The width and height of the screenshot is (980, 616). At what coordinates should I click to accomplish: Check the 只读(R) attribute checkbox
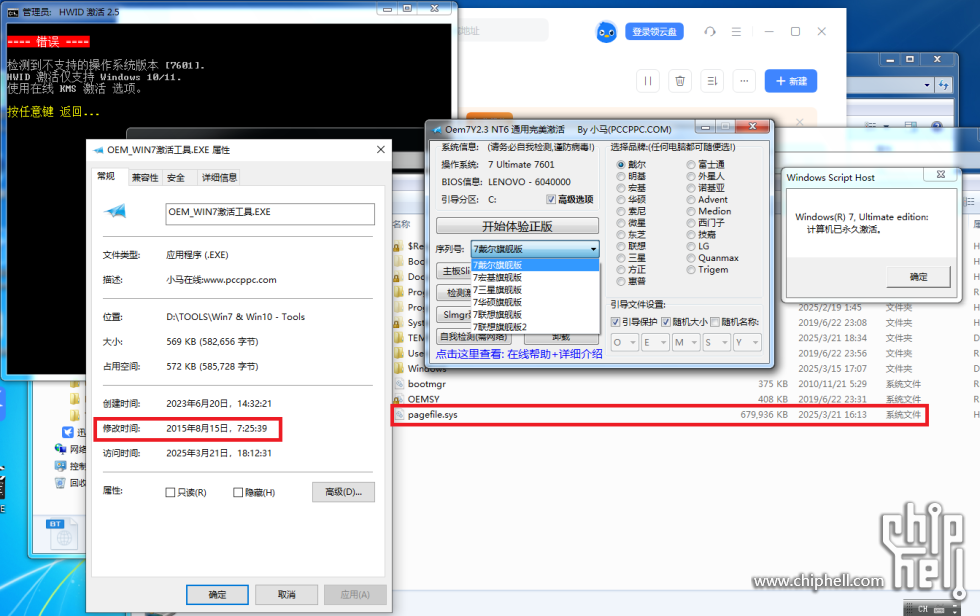(170, 492)
